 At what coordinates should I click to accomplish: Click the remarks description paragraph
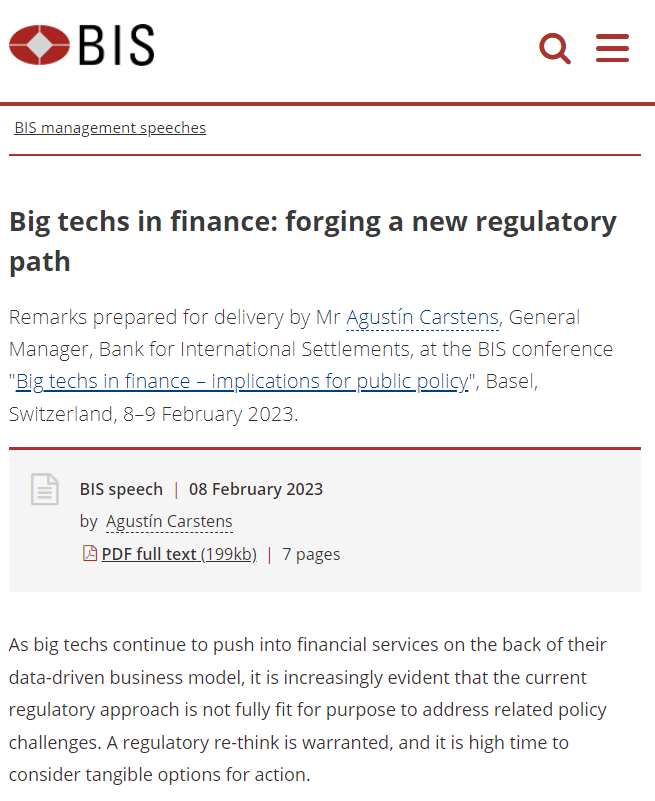coord(311,365)
